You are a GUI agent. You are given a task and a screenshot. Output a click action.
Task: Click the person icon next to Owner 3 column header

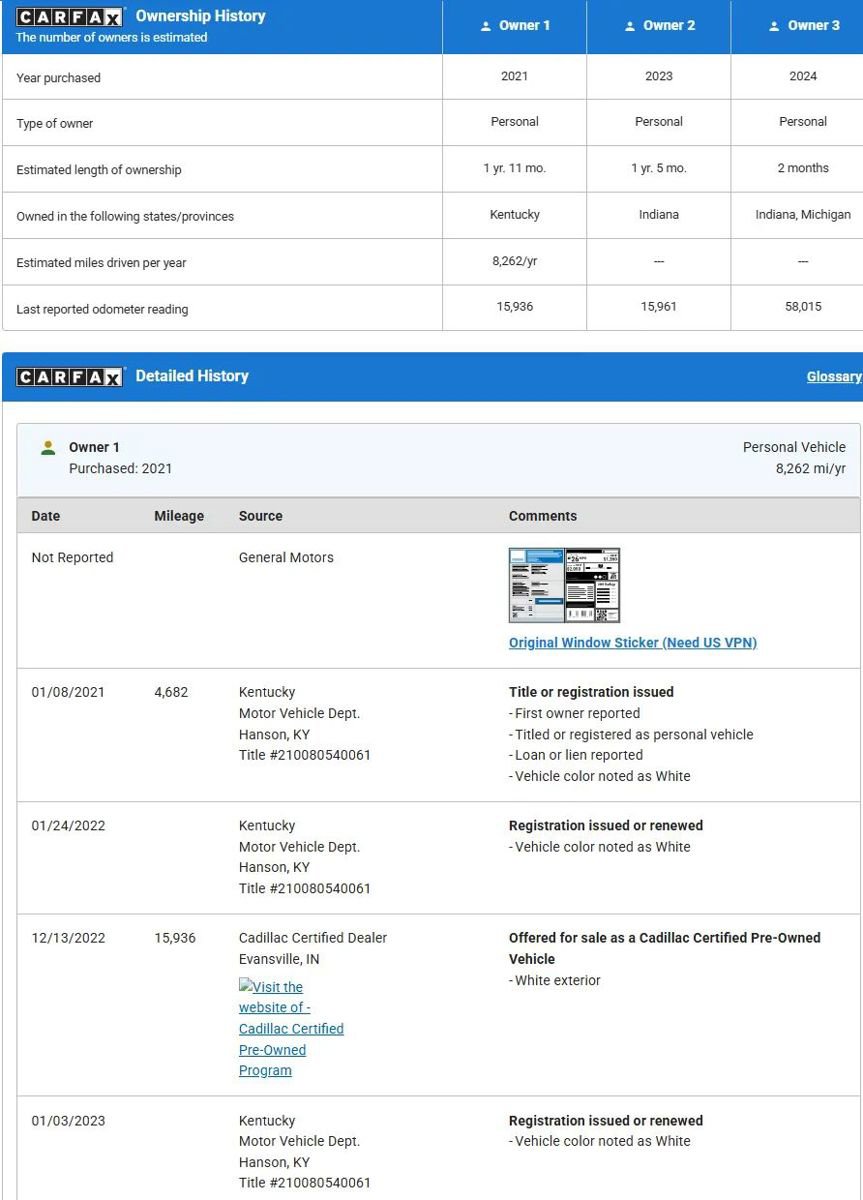pos(774,26)
